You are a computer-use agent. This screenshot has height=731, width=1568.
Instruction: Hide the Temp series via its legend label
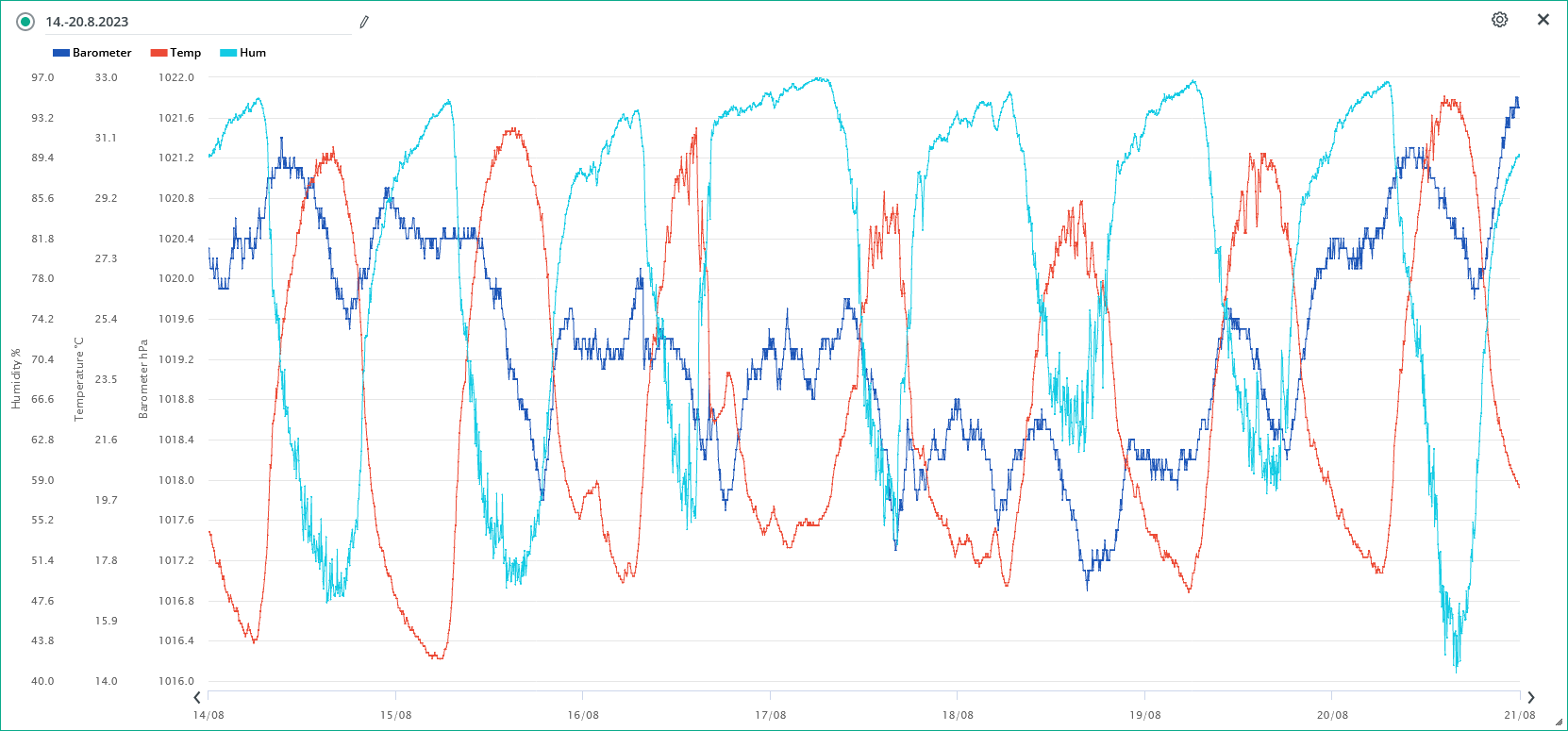pos(185,53)
